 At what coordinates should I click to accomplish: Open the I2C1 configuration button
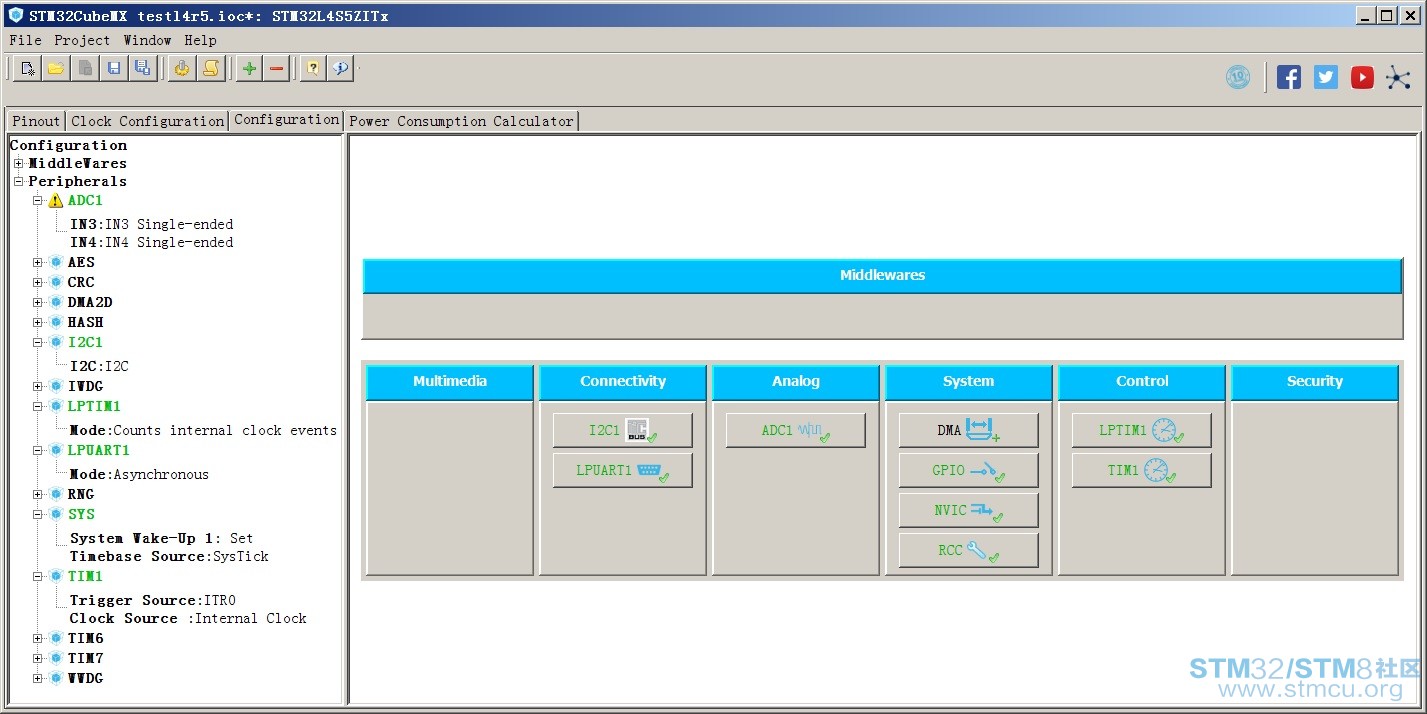pos(622,430)
